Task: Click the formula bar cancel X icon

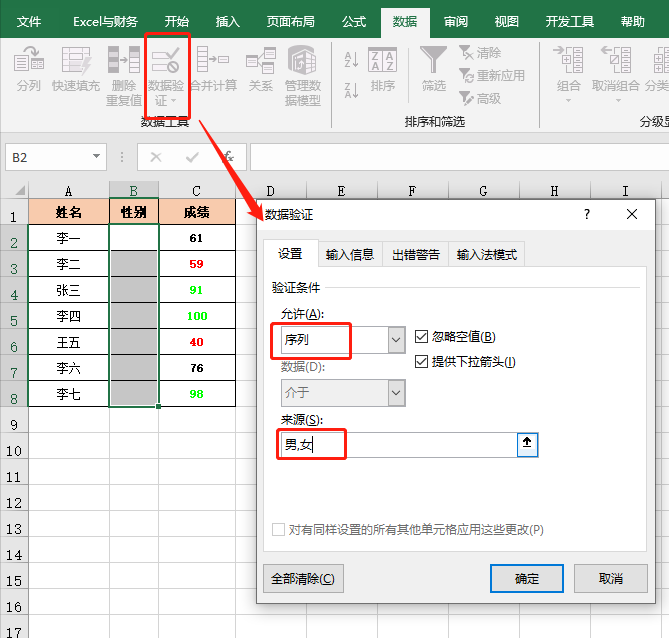Action: [x=156, y=157]
